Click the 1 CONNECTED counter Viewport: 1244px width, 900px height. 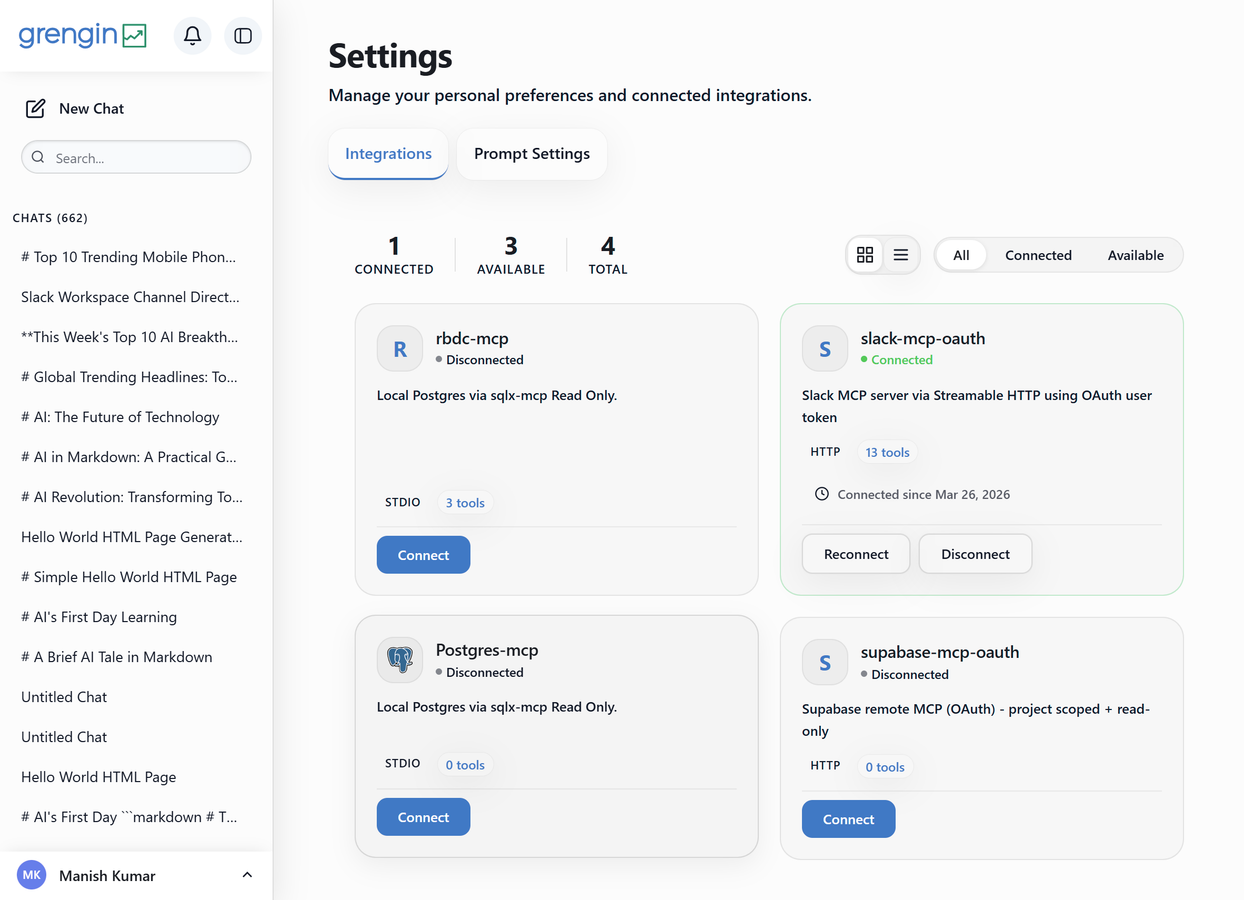[x=394, y=255]
